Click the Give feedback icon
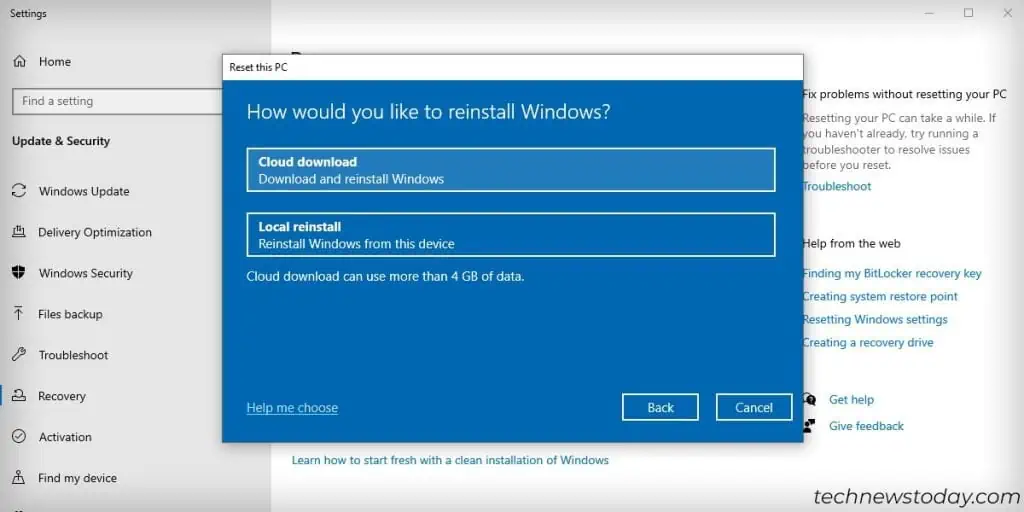This screenshot has width=1024, height=512. coord(810,426)
